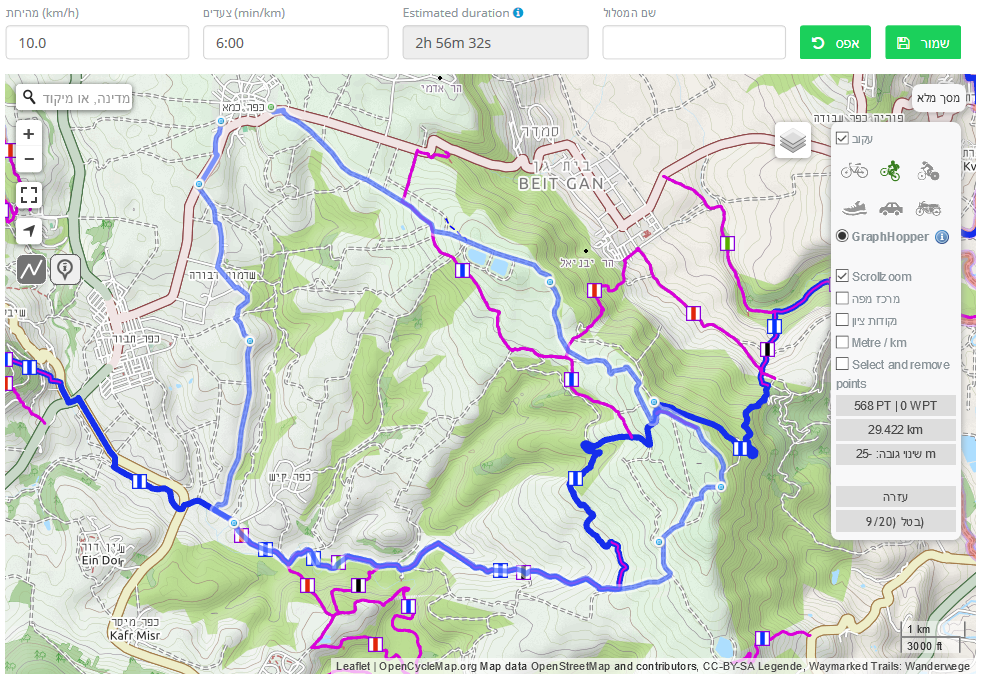Switch routing to car profile
The width and height of the screenshot is (985, 683).
coord(891,208)
